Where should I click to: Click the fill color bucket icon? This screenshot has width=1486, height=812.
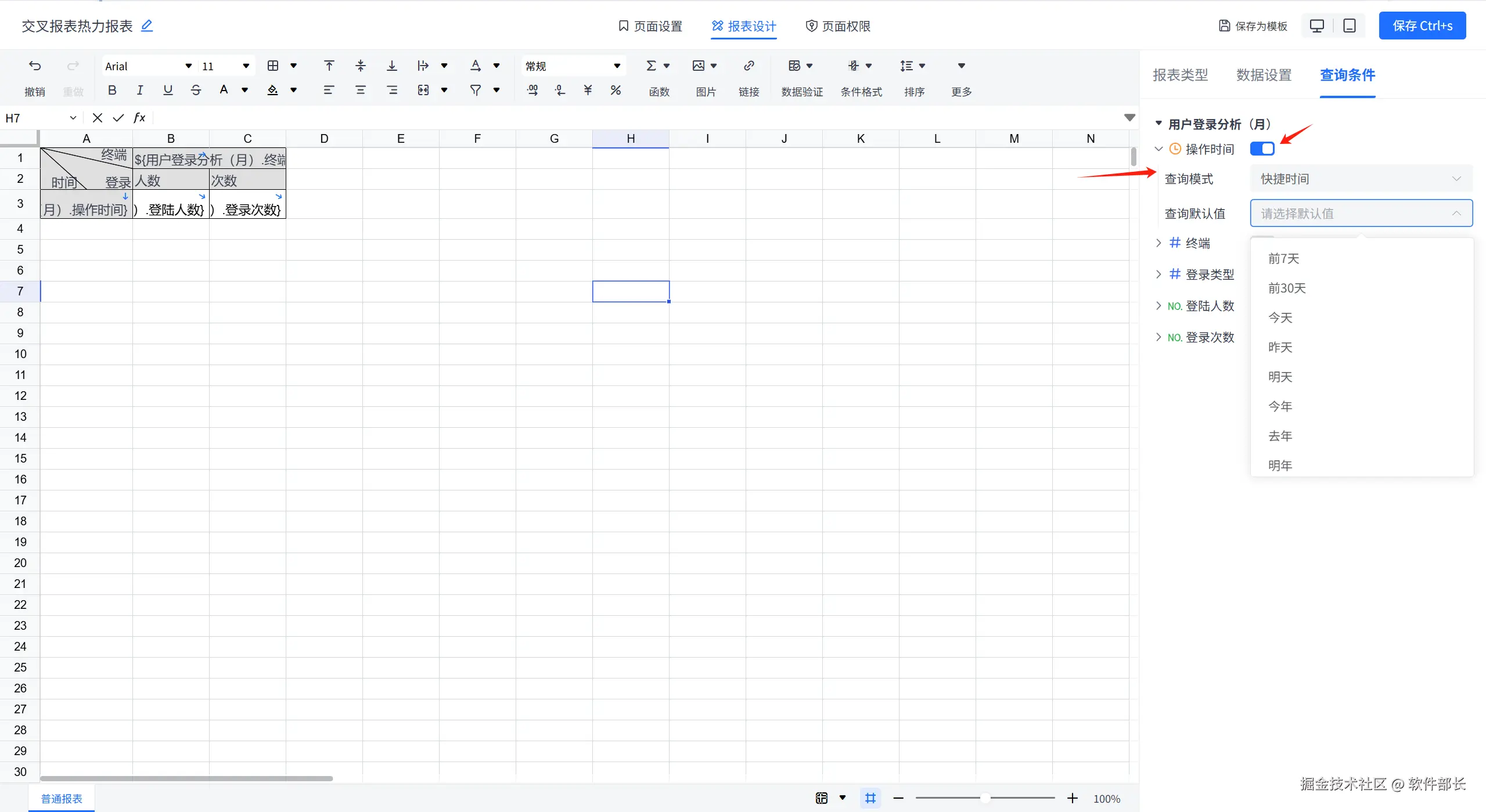click(272, 90)
